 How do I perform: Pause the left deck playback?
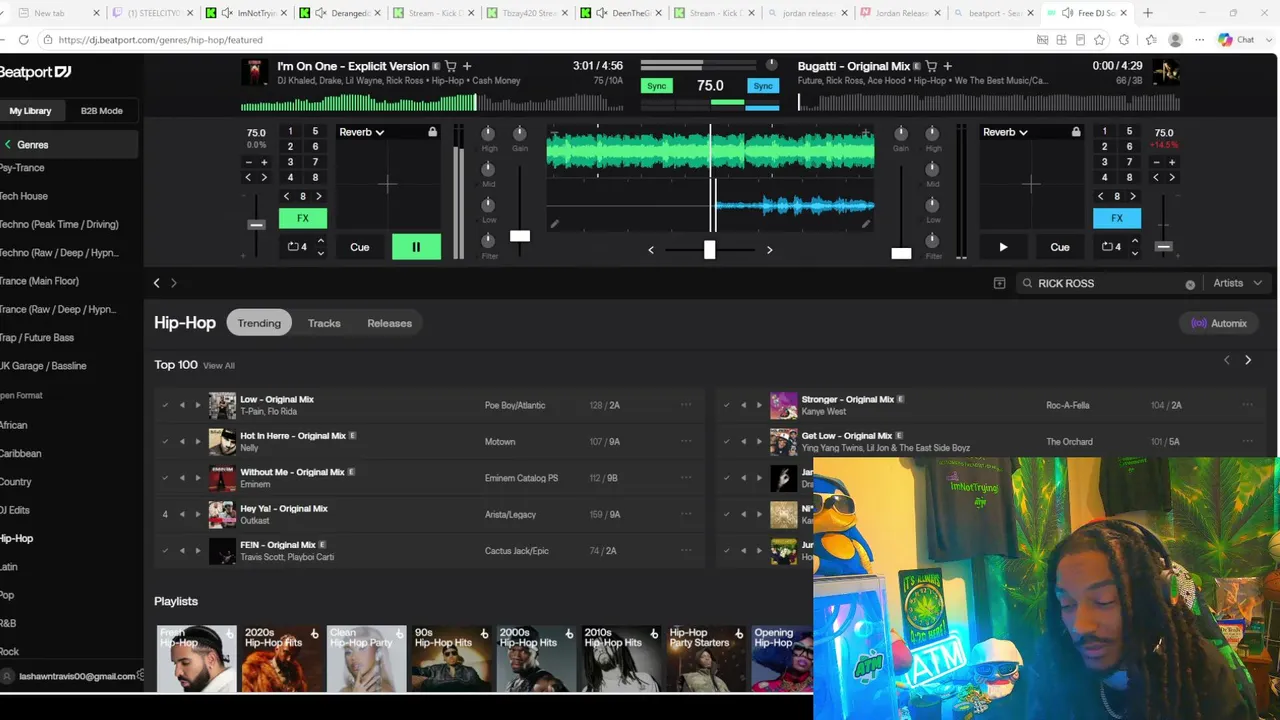pos(416,247)
